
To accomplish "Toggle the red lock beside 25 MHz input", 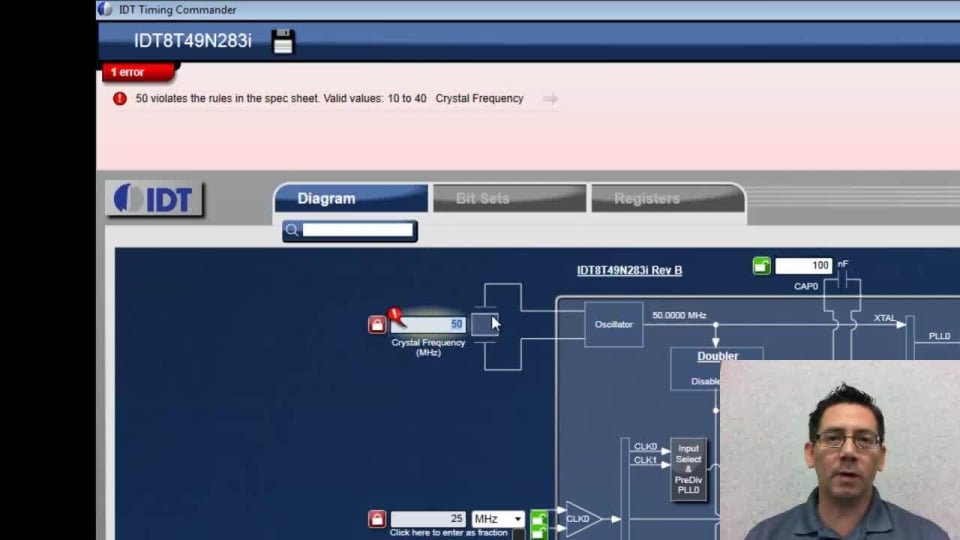I will [x=377, y=519].
